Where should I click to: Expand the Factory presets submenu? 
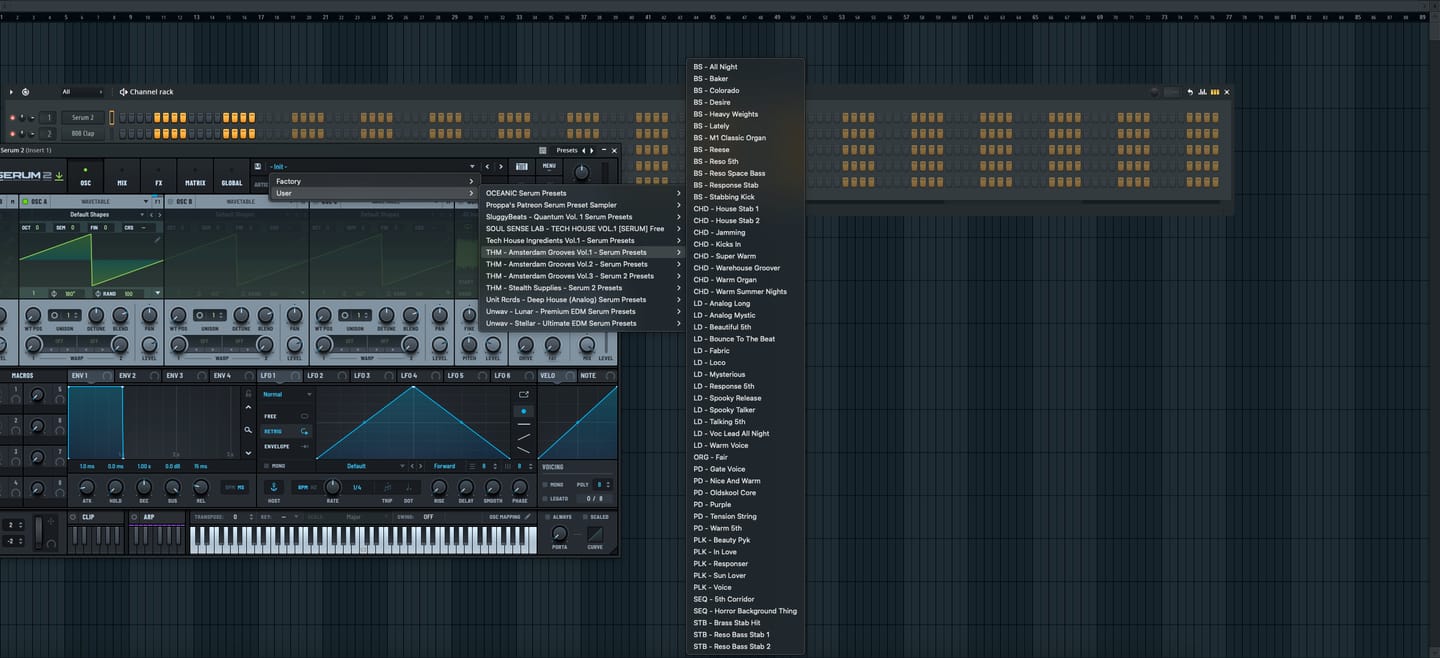coord(373,181)
